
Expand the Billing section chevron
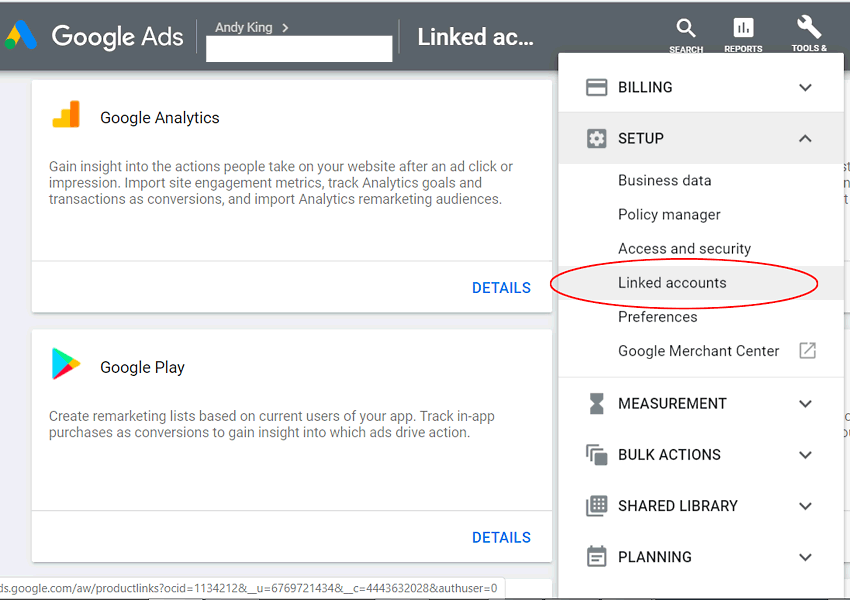click(805, 87)
